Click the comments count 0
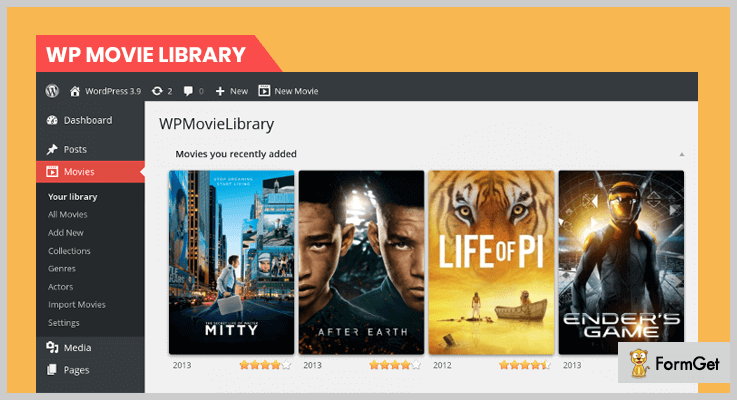737x400 pixels. coord(201,91)
